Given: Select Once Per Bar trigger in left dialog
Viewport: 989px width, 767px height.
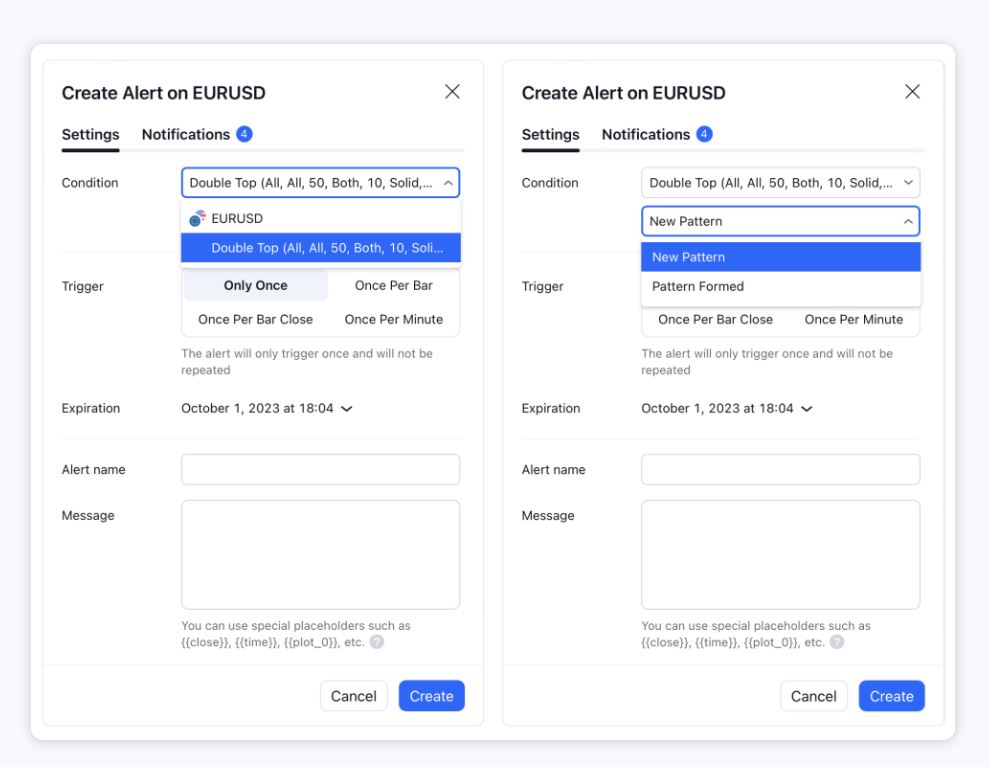Looking at the screenshot, I should pos(394,285).
